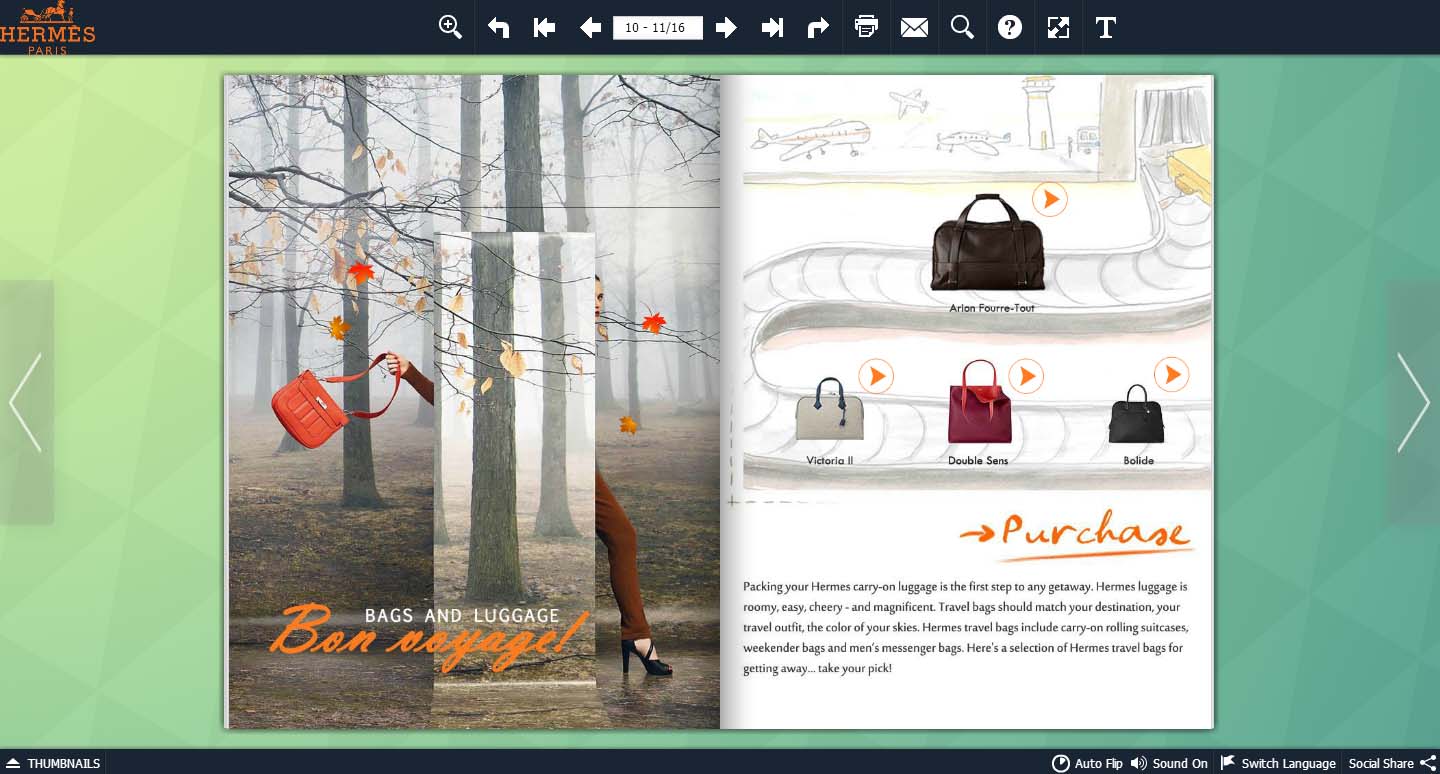The image size is (1440, 774).
Task: Click the page number field 10 - 11/16
Action: [658, 27]
